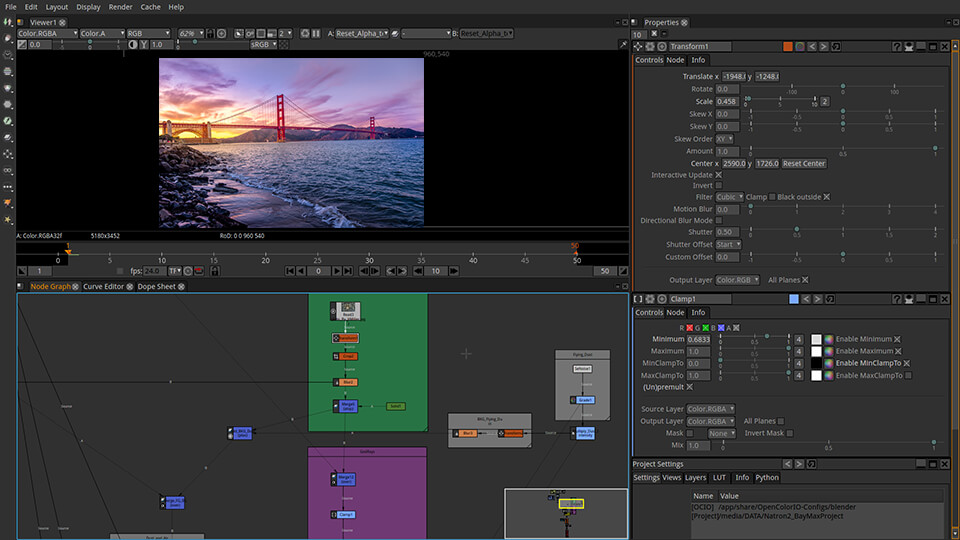Open the LUT tab in Project Settings
The height and width of the screenshot is (540, 960).
coord(719,478)
